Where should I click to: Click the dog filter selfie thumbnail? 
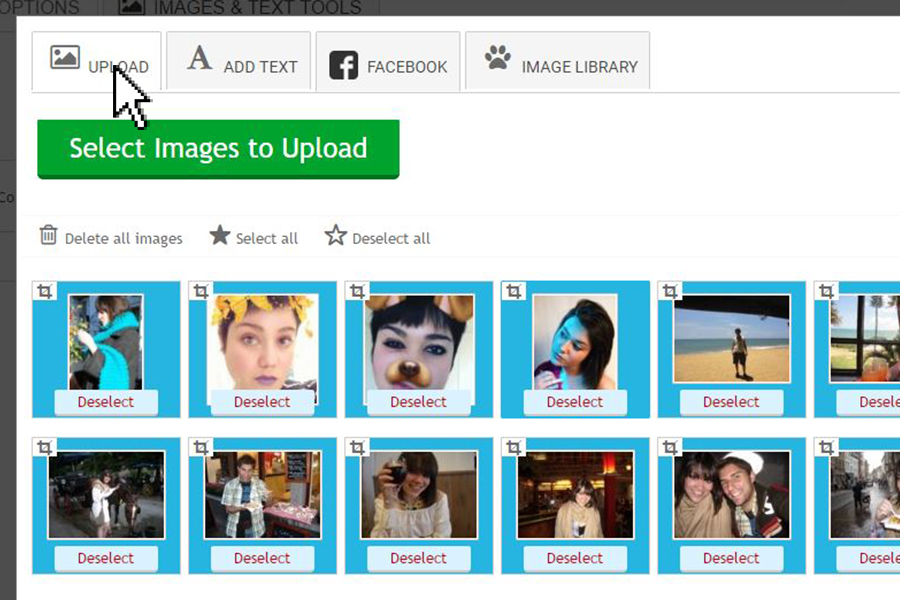pos(419,342)
